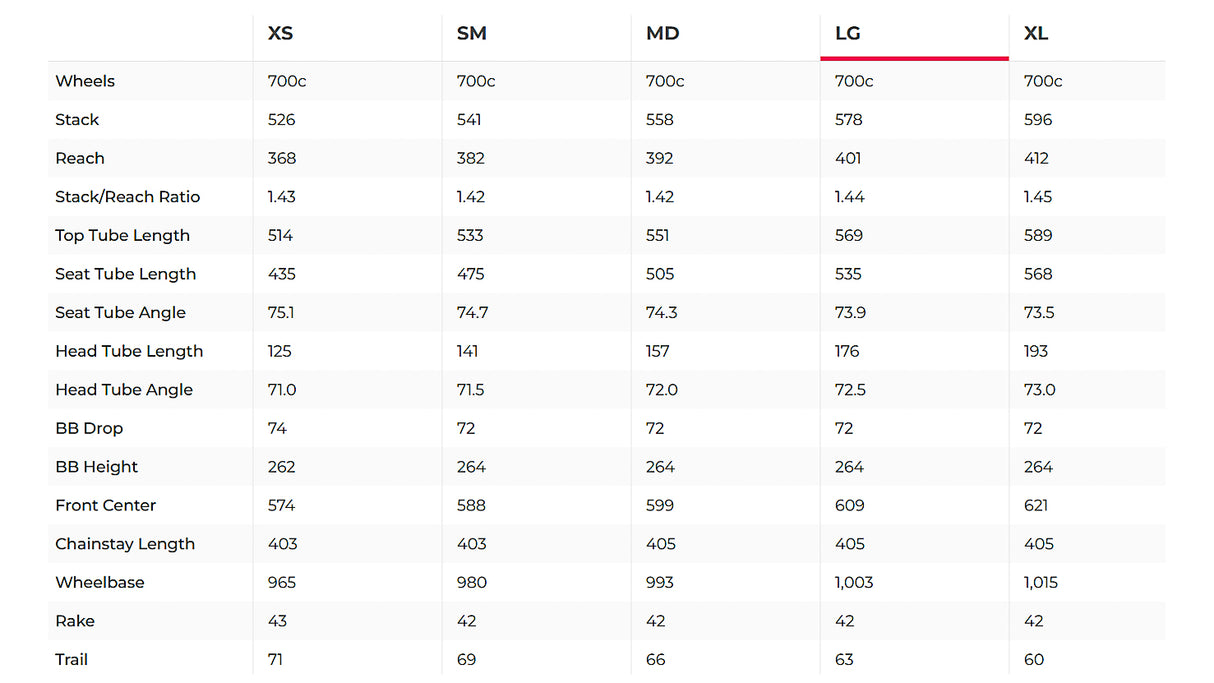Select the XS size tab
Viewport: 1214px width, 683px height.
280,33
